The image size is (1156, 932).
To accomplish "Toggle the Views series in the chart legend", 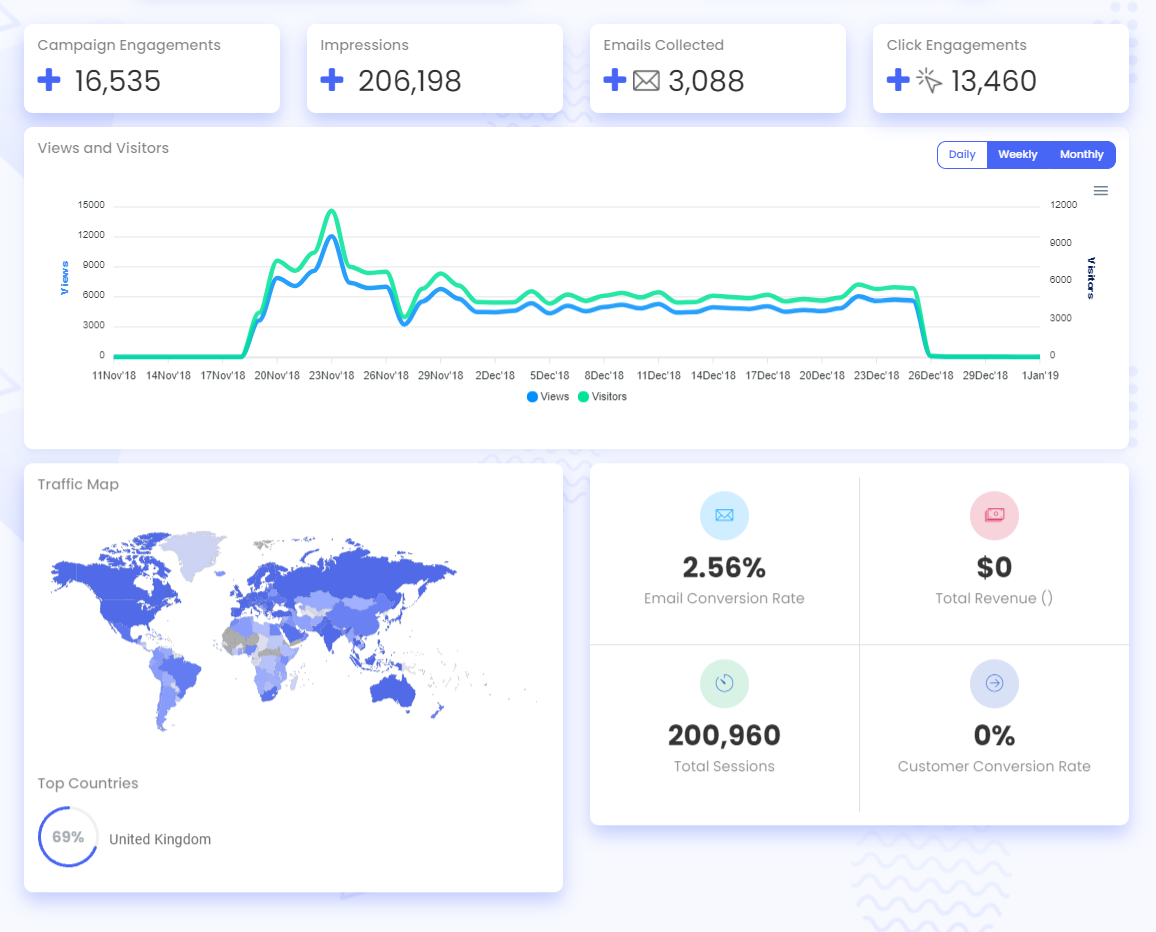I will pyautogui.click(x=546, y=396).
